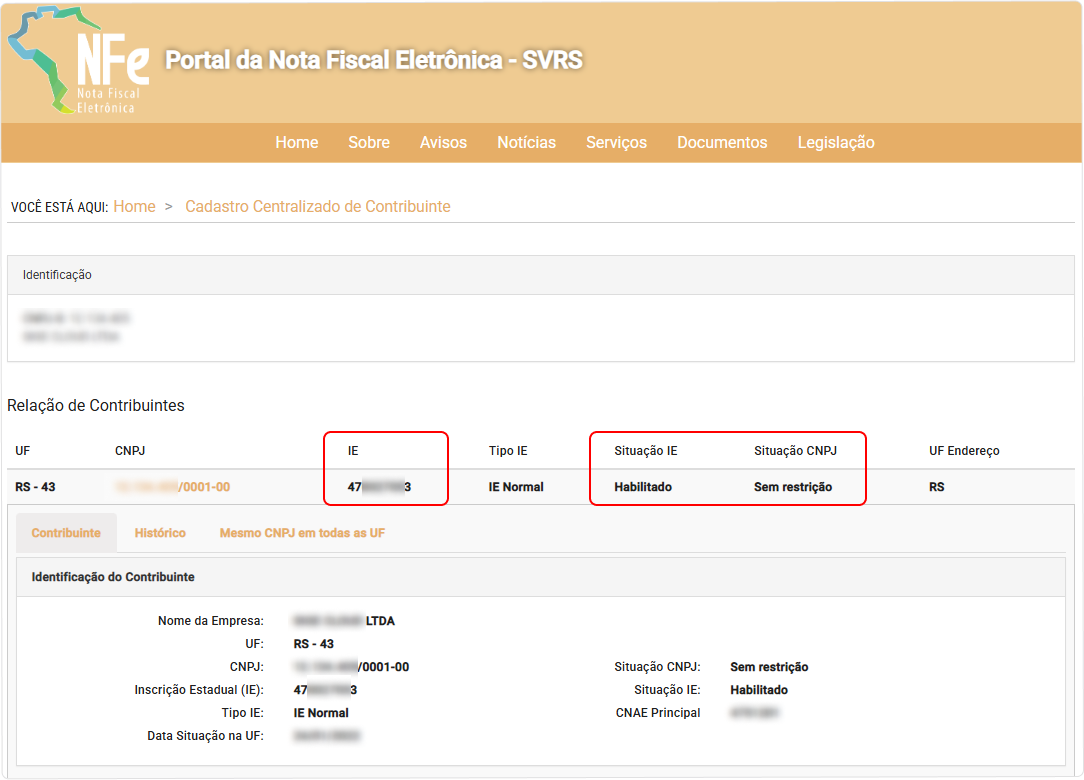This screenshot has height=780, width=1084.
Task: Click the UF column header
Action: [23, 451]
